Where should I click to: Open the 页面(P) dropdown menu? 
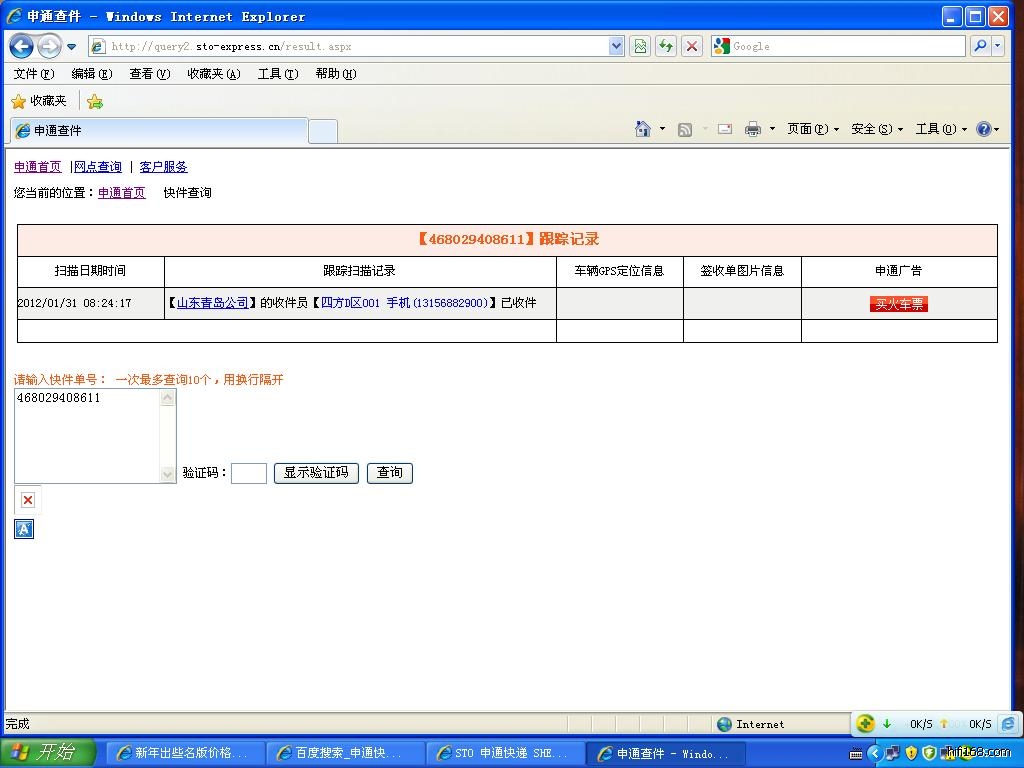(x=812, y=129)
